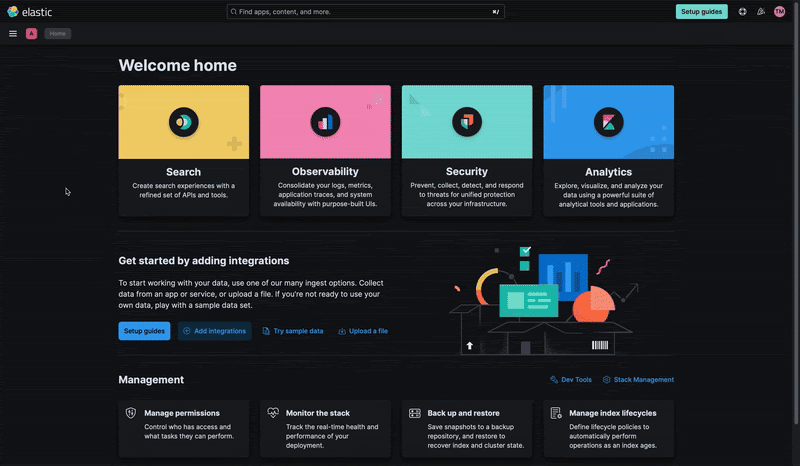Click the Setup guides header button
Viewport: 800px width, 466px height.
click(701, 12)
